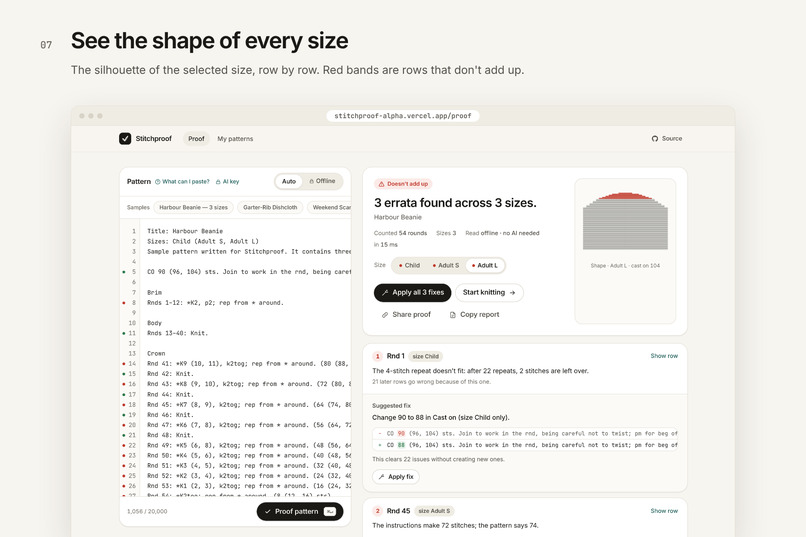Click the '3 errata found across 3 sizes' heading
Screen dimensions: 806x537
click(x=455, y=203)
